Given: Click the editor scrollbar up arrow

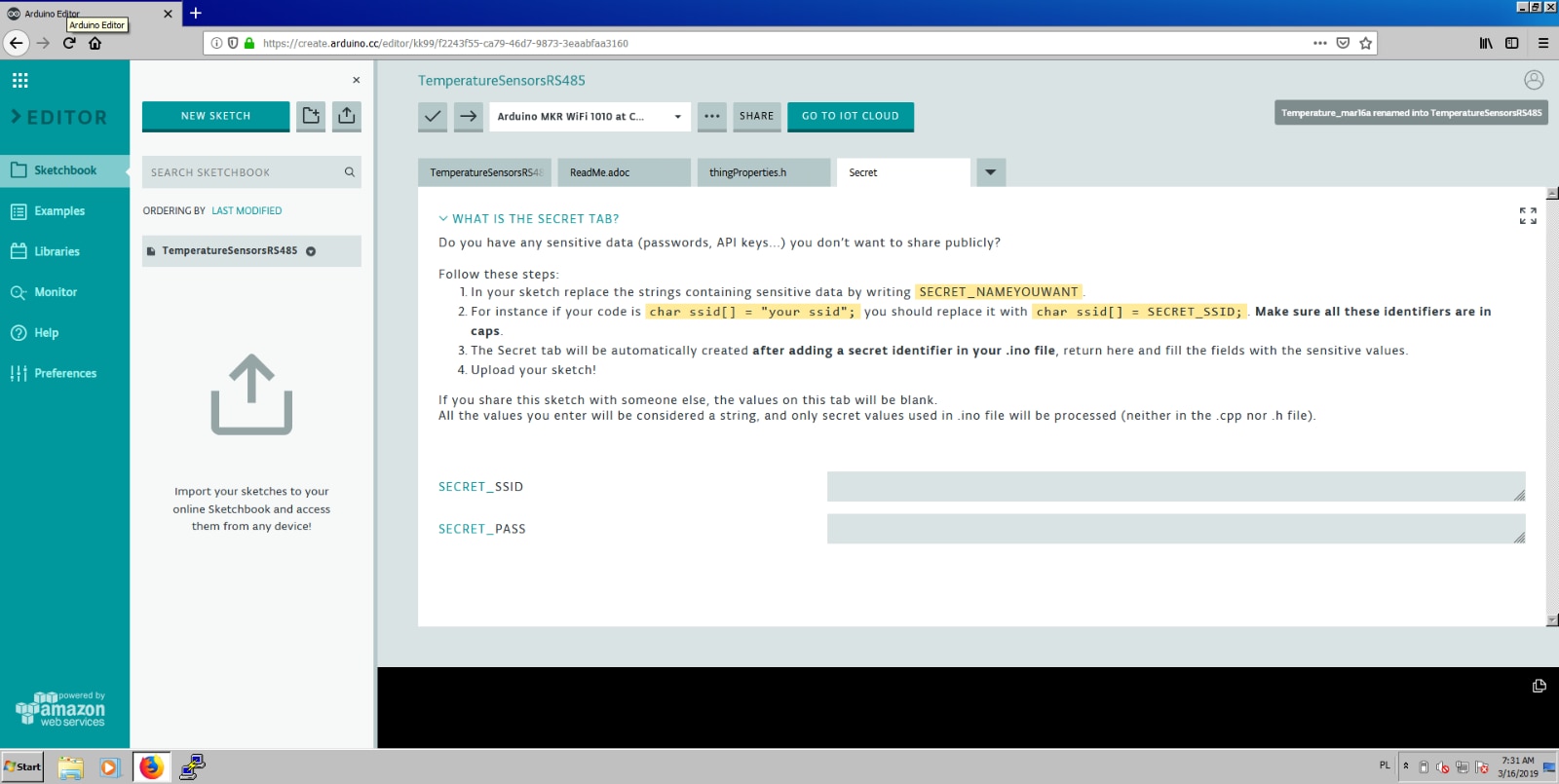Looking at the screenshot, I should tap(1552, 193).
